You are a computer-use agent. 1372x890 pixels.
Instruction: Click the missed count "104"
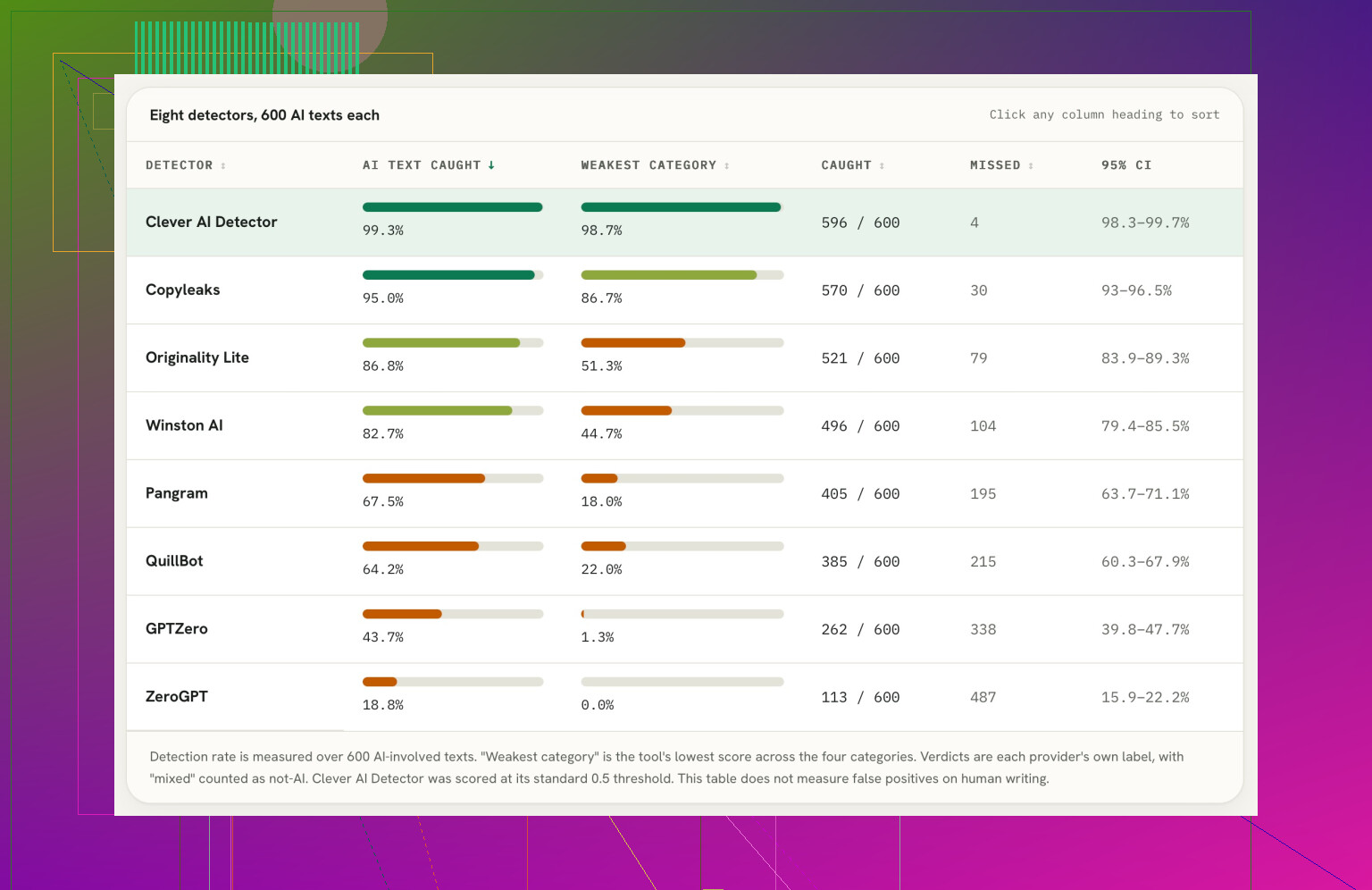(983, 427)
